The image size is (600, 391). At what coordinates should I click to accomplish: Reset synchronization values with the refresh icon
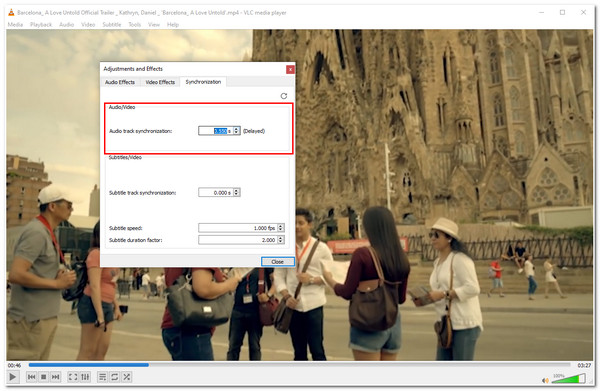284,96
